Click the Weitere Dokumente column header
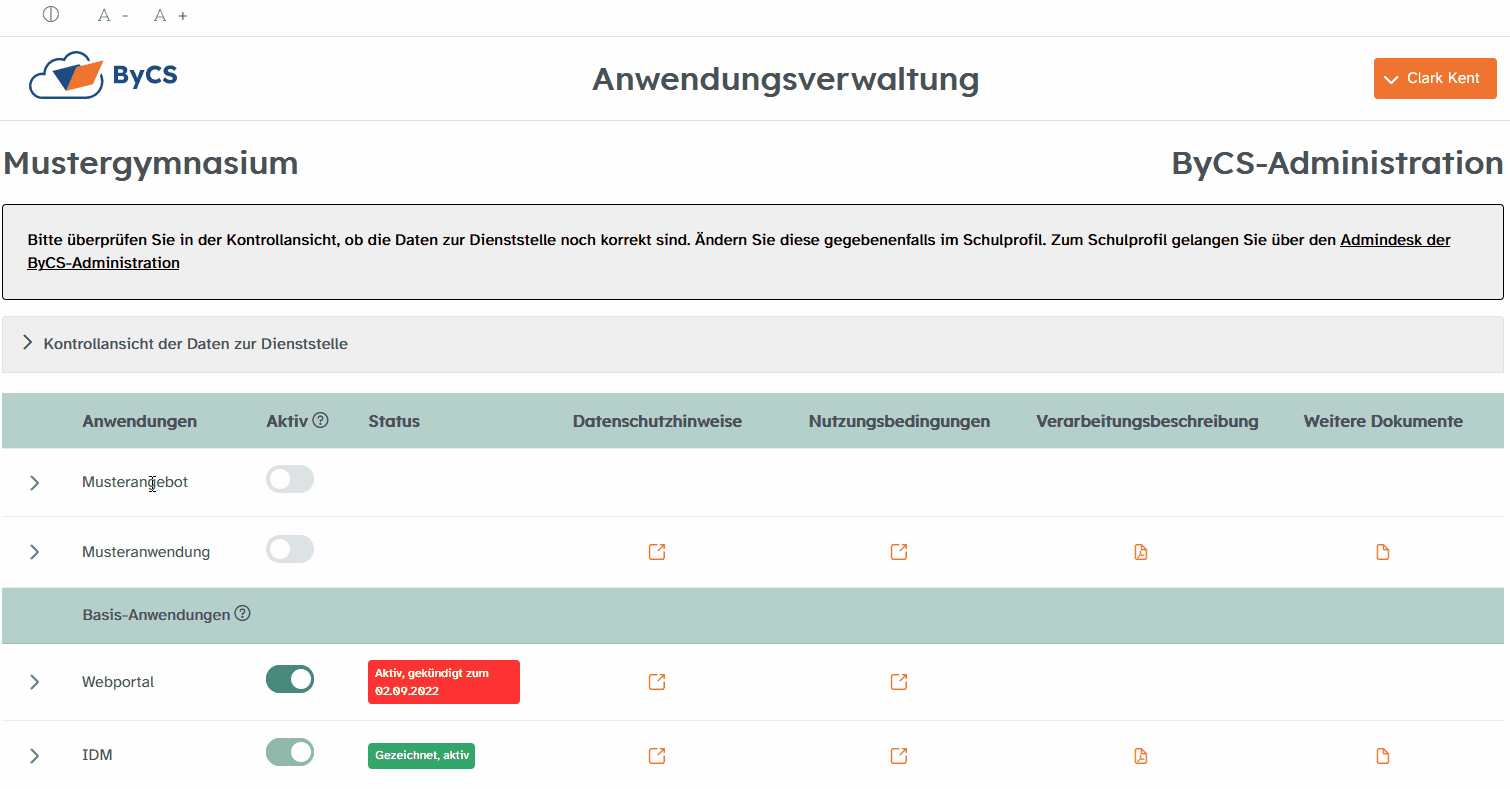1510x789 pixels. [1383, 421]
